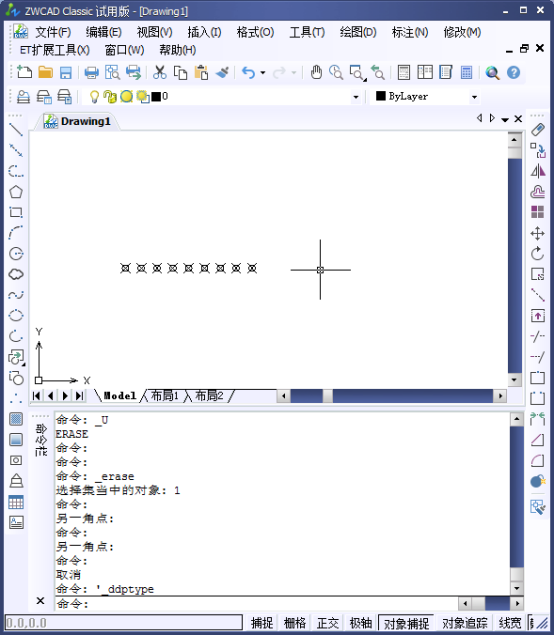Screen dimensions: 554x636
Task: Toggle 线宽 lineweight display in status bar
Action: (x=510, y=623)
